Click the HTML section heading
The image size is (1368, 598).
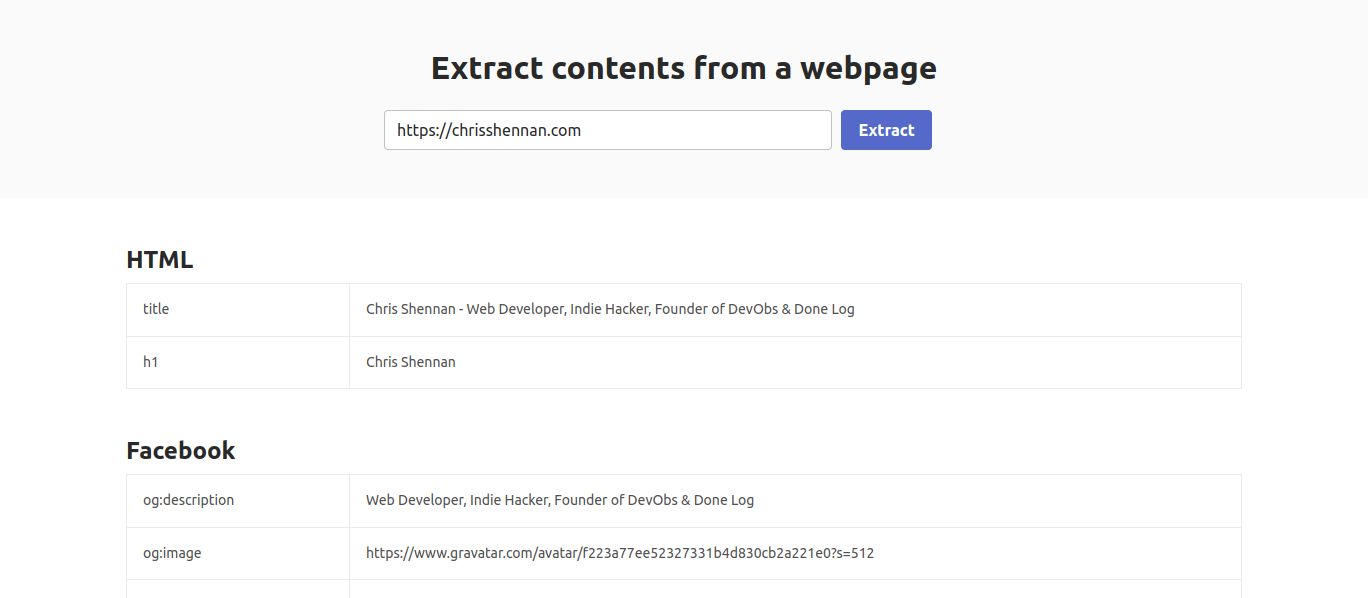click(x=158, y=259)
